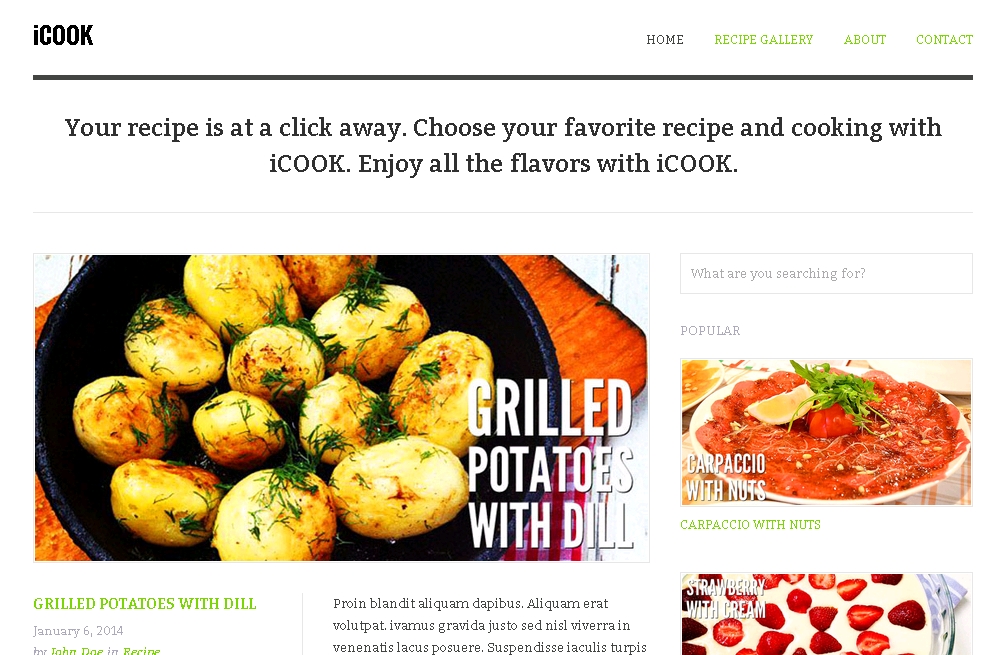This screenshot has height=655, width=1006.
Task: Click the search box asking what you're searching for
Action: tap(826, 273)
